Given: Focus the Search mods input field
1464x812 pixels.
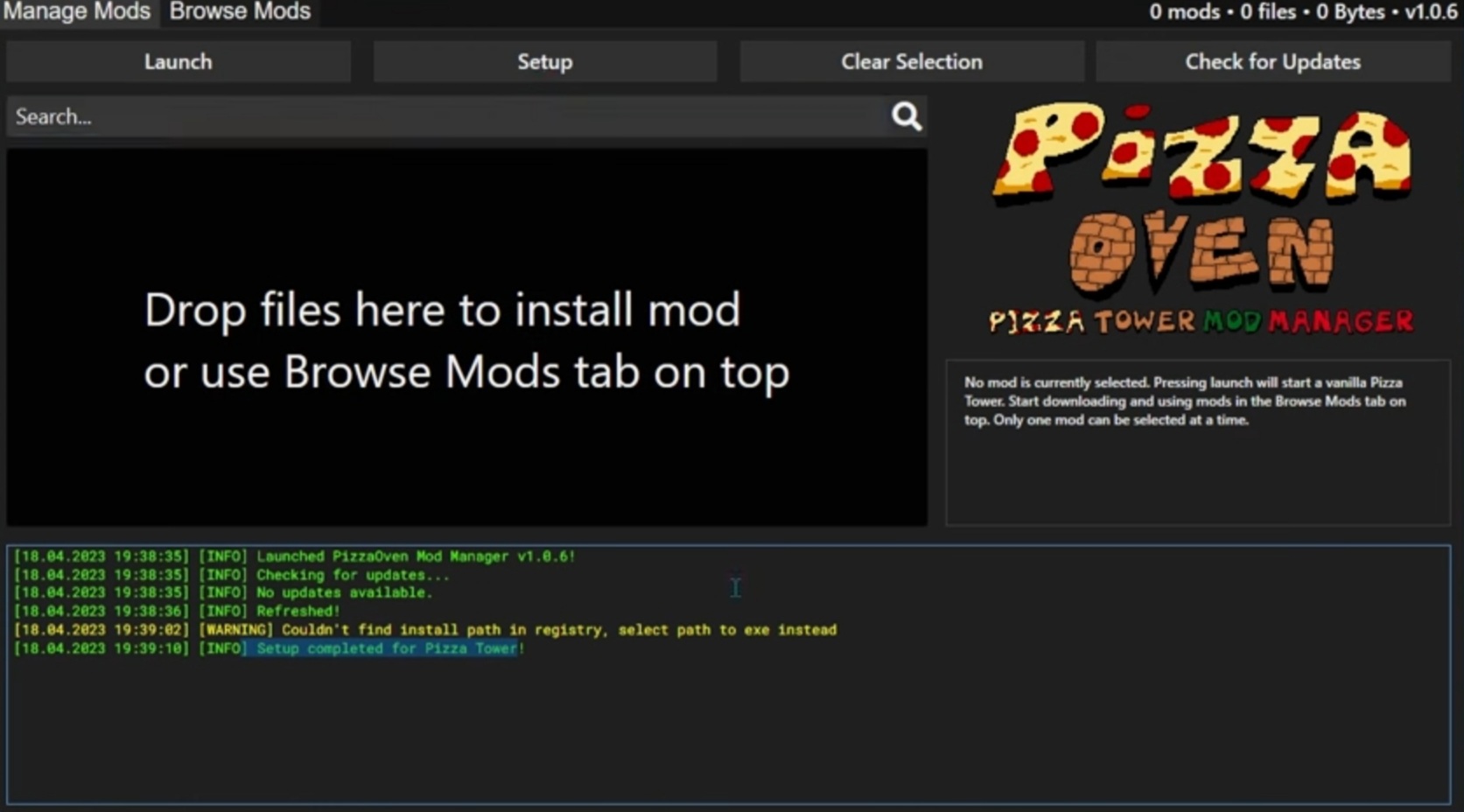Looking at the screenshot, I should pyautogui.click(x=446, y=116).
